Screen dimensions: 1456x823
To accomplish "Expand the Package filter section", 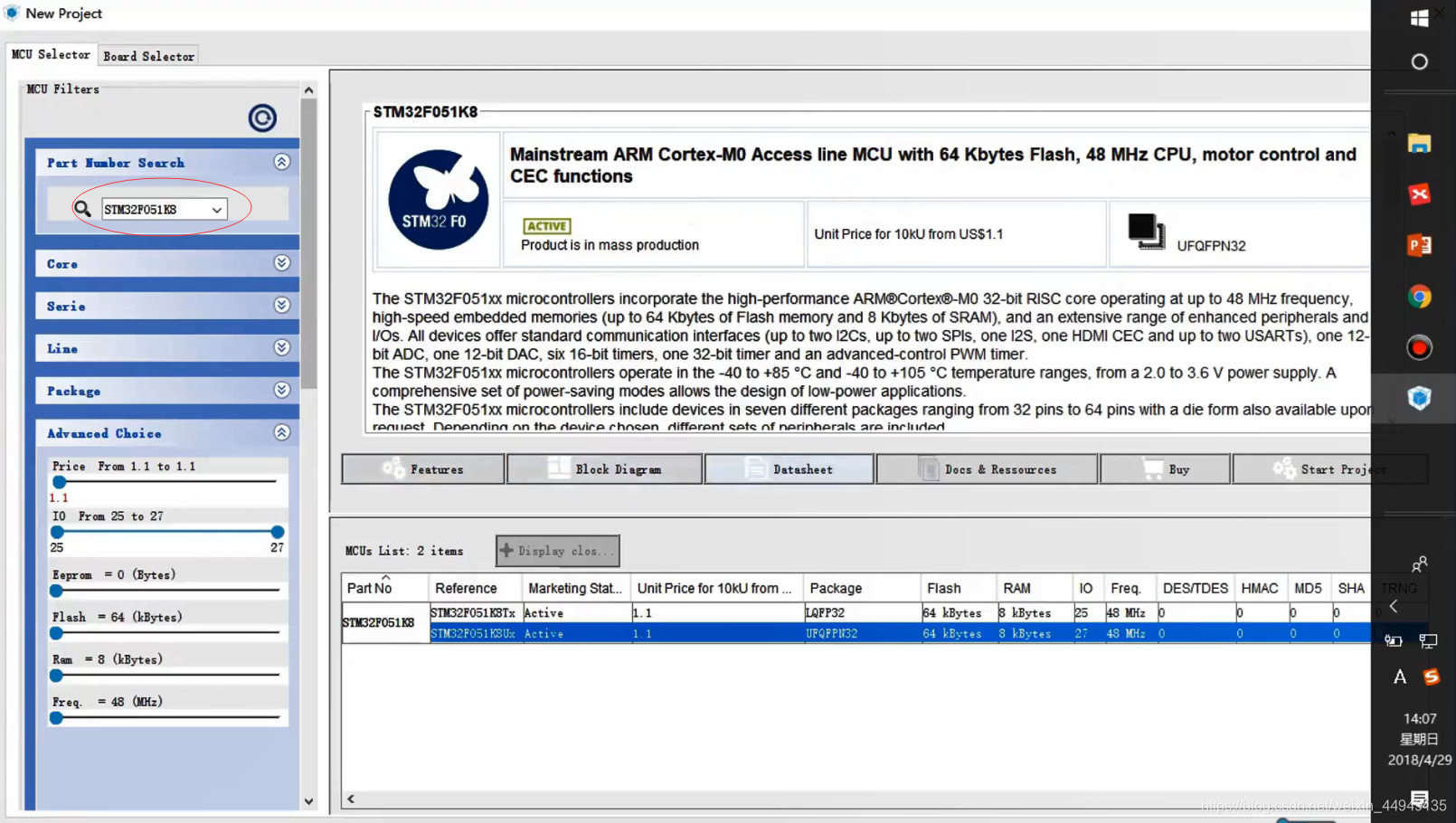I will (x=282, y=391).
